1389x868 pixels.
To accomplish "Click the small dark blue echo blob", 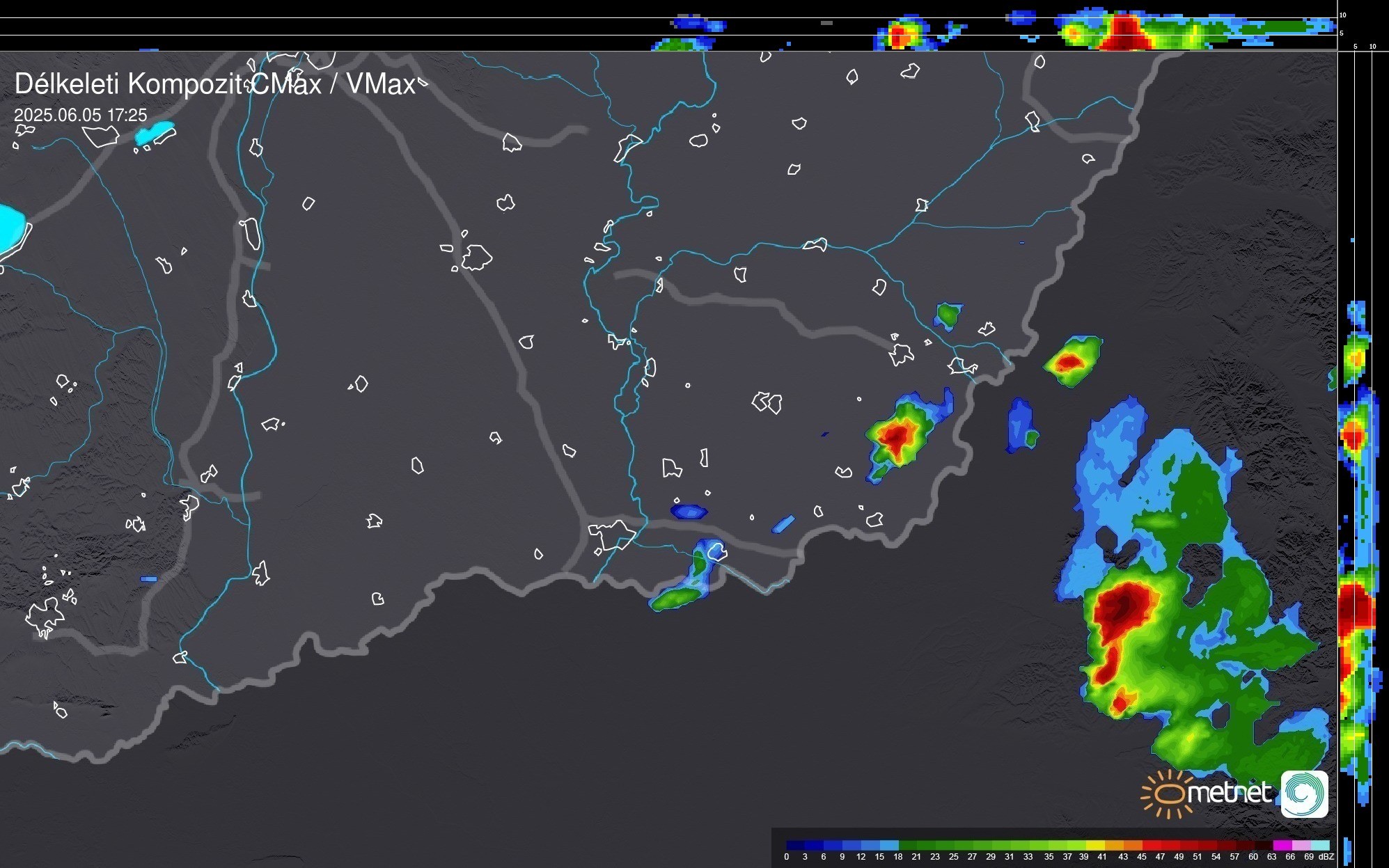I will [689, 512].
